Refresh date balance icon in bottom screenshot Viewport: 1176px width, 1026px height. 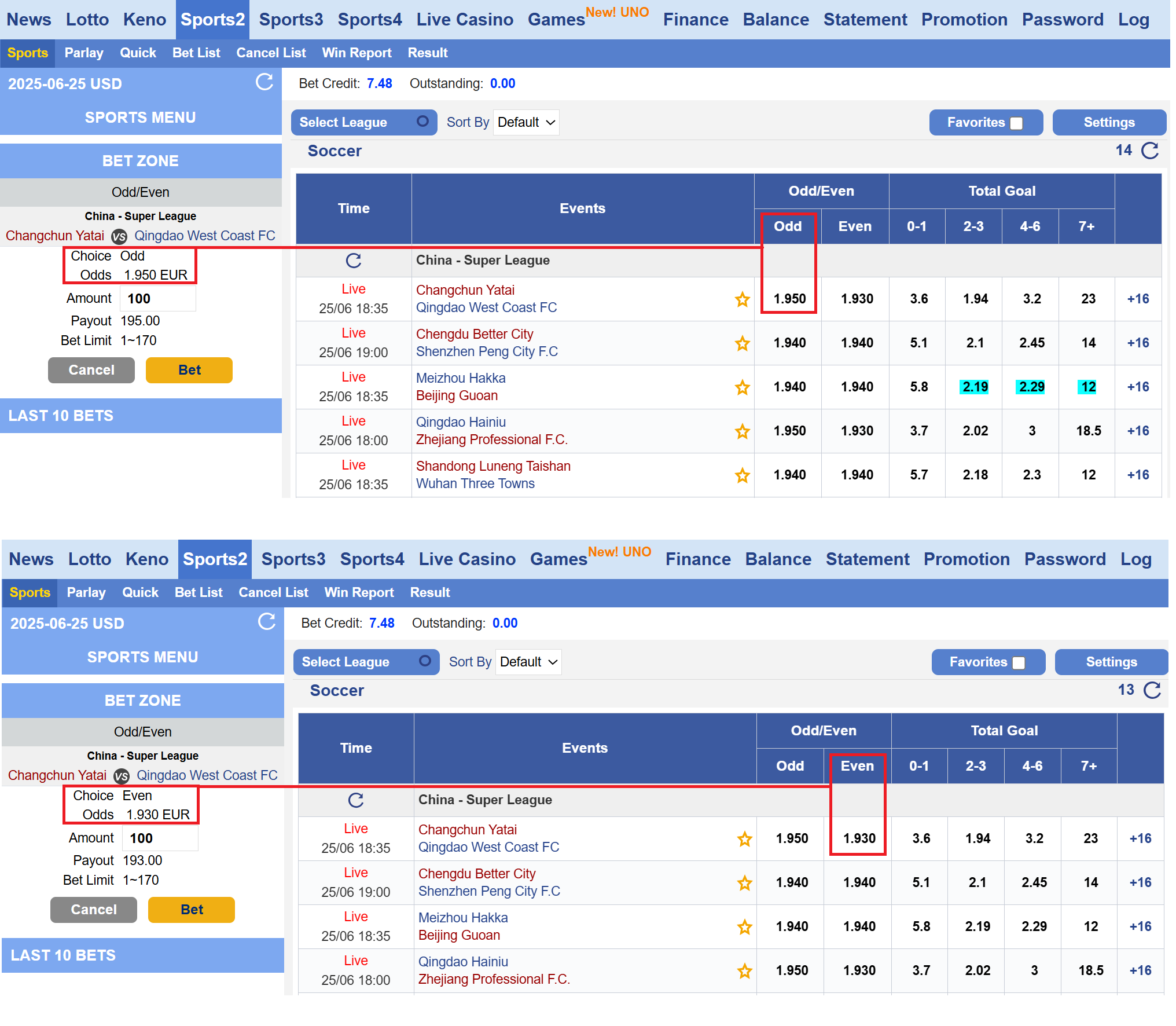click(267, 622)
